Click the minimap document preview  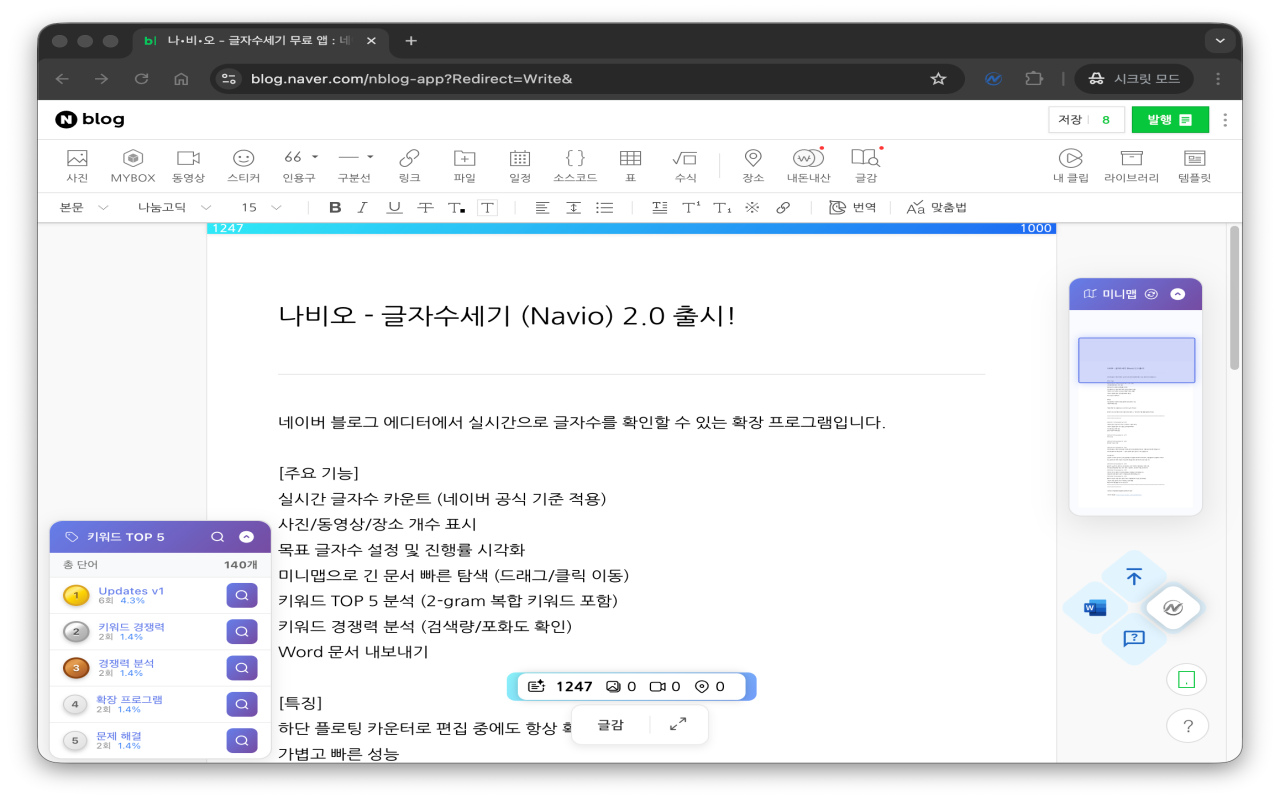point(1136,412)
